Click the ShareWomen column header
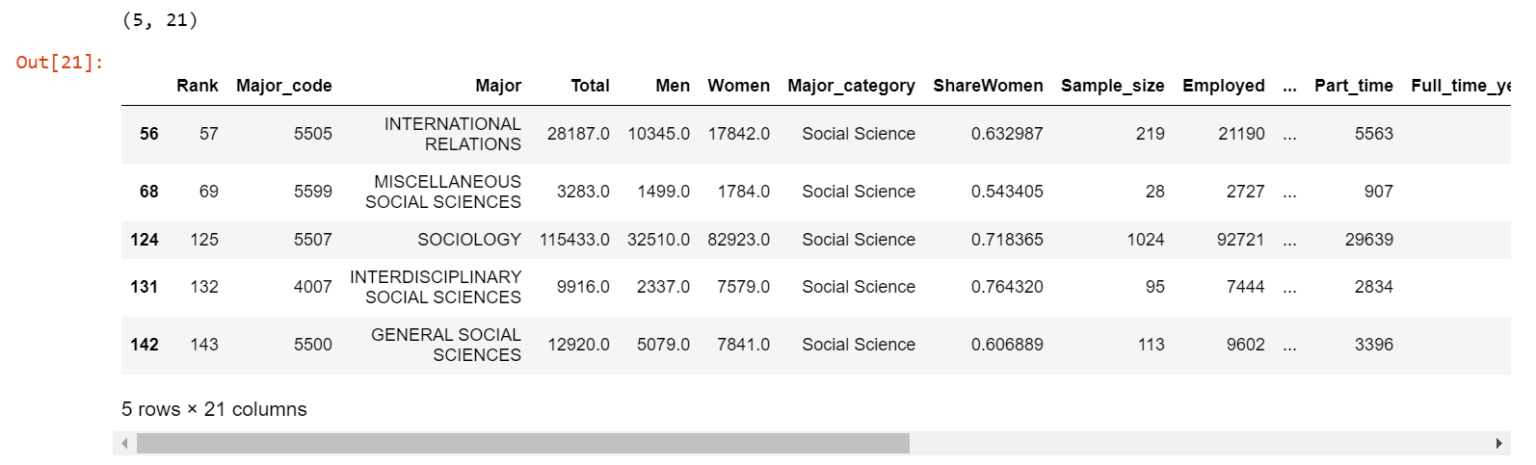 (988, 86)
